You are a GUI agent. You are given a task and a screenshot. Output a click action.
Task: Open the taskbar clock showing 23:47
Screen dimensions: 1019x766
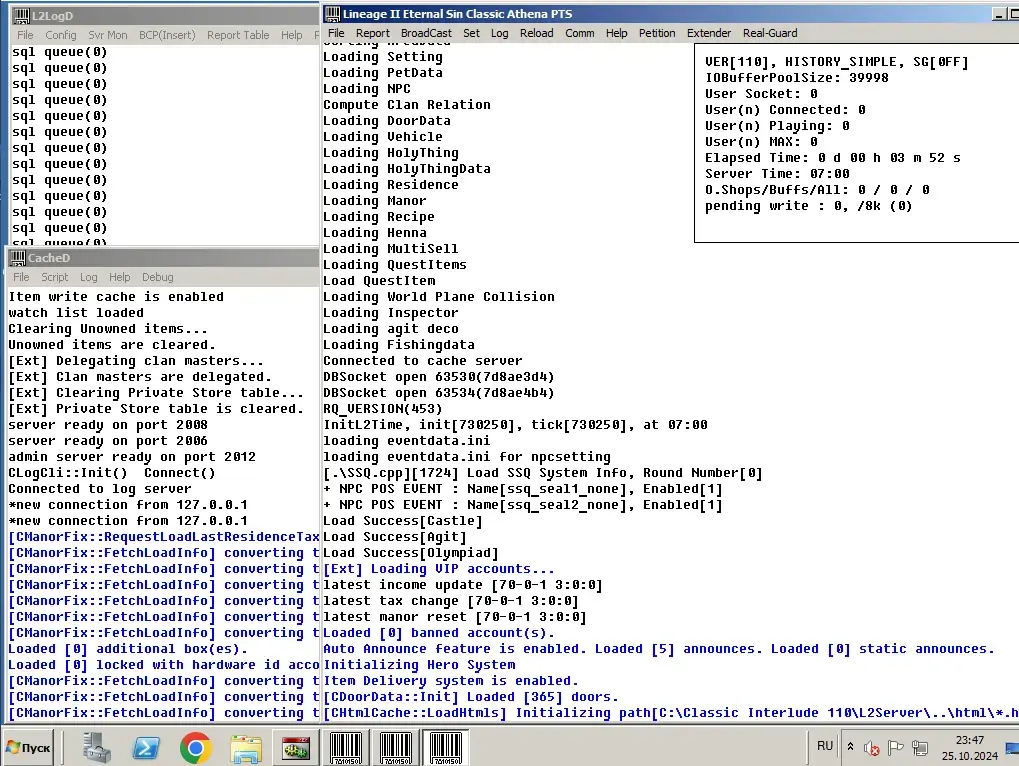pyautogui.click(x=970, y=748)
